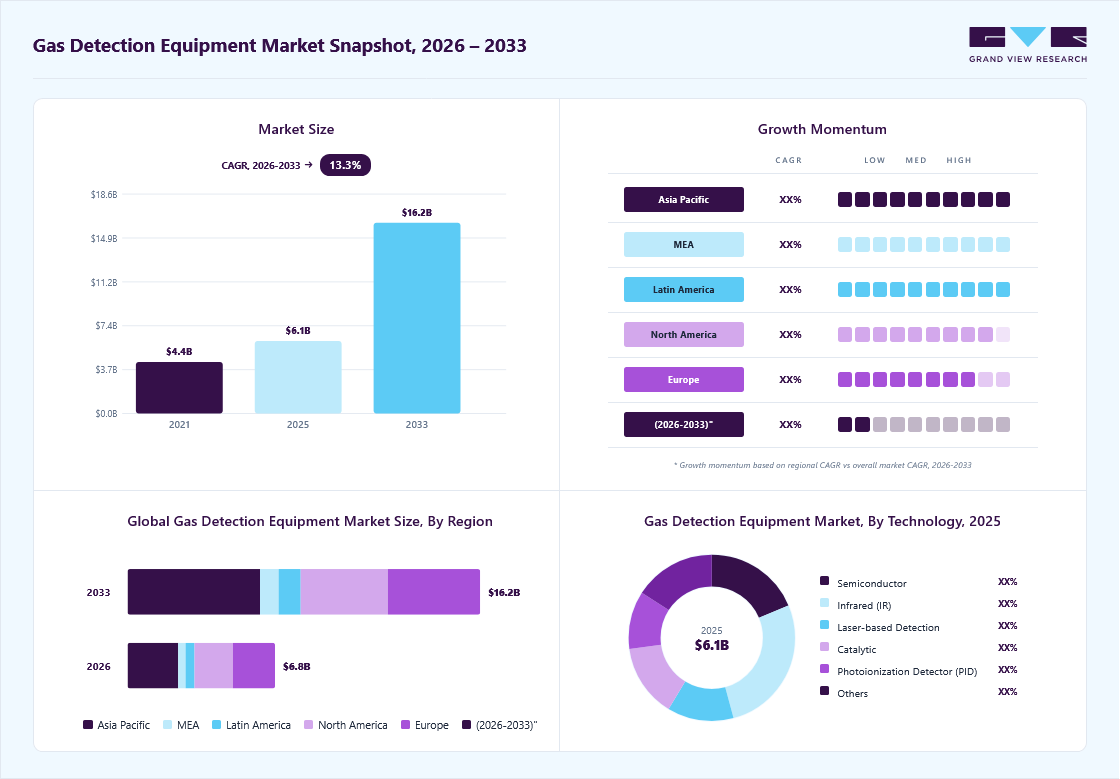This screenshot has height=779, width=1120.
Task: Click the MEA legend color square
Action: pyautogui.click(x=168, y=725)
